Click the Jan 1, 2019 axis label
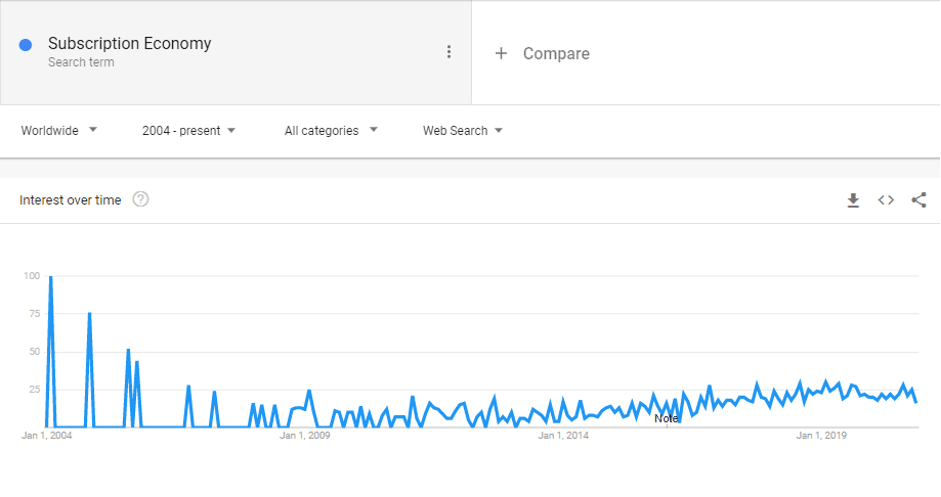This screenshot has height=497, width=941. click(821, 436)
